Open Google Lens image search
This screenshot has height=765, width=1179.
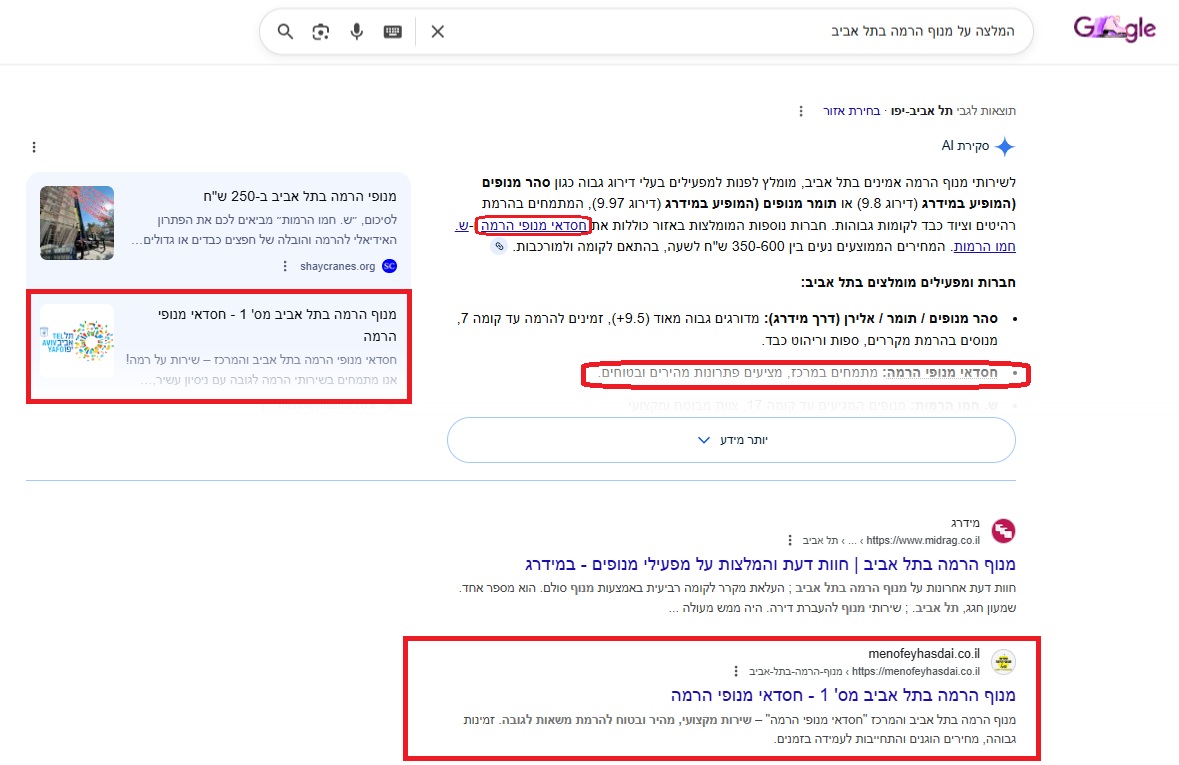point(320,32)
